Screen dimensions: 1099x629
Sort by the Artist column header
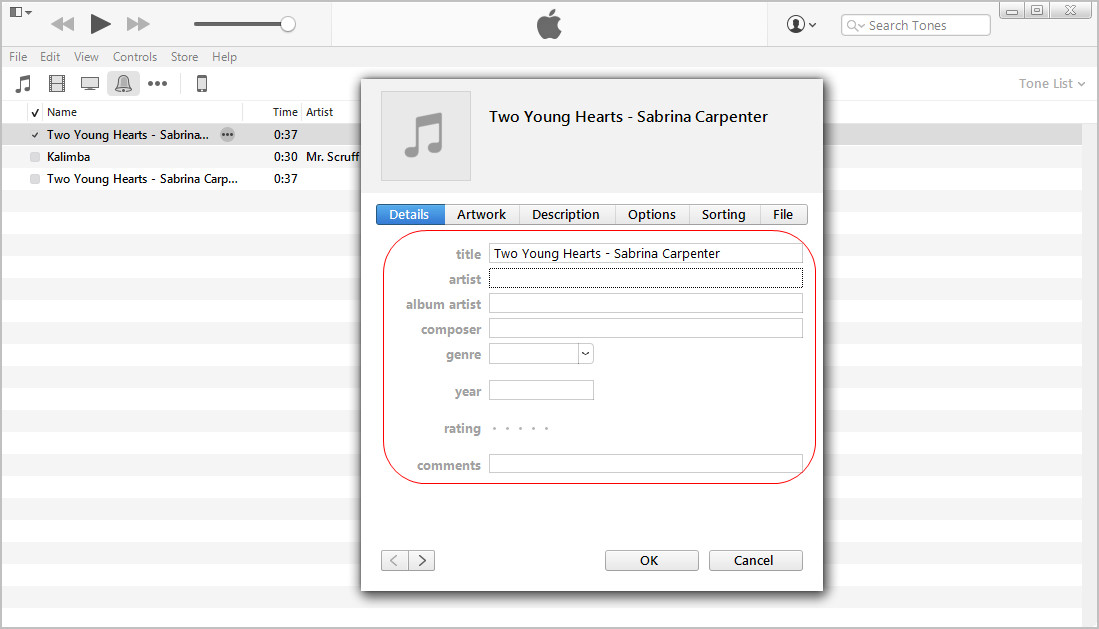point(320,112)
